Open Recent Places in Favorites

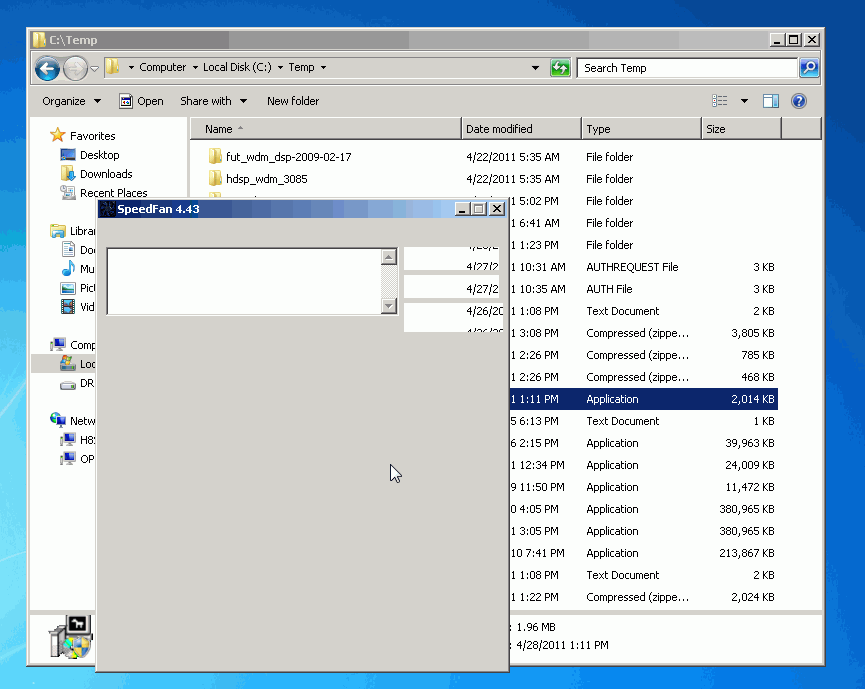[x=114, y=193]
